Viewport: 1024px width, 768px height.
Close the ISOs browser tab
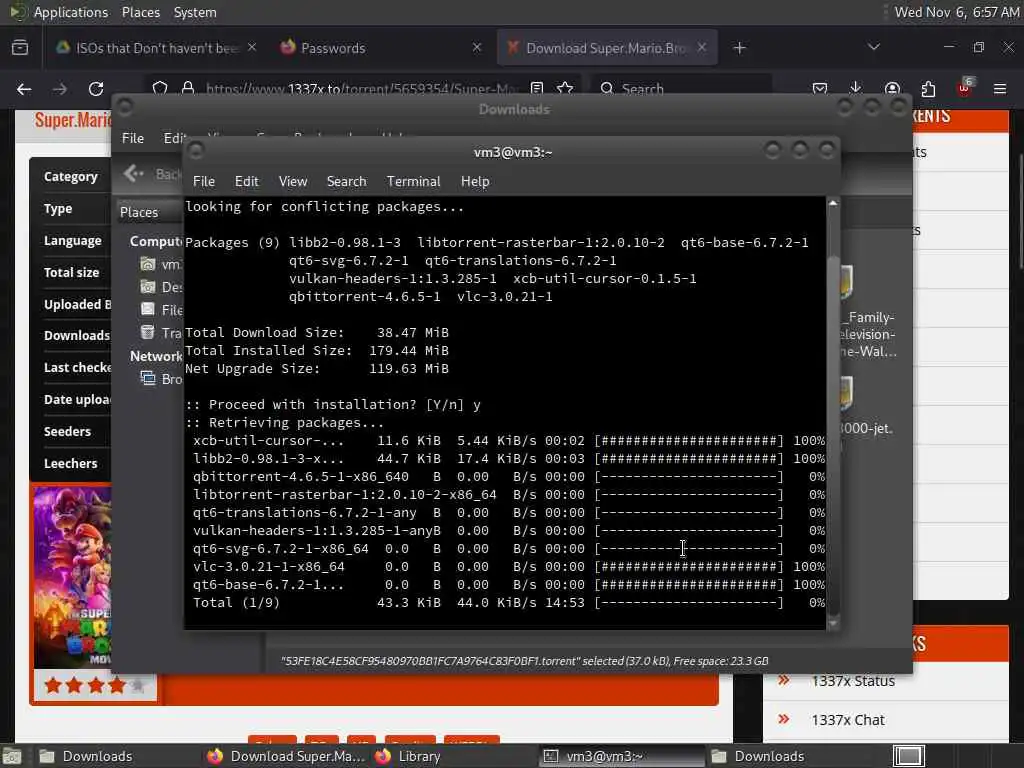tap(251, 47)
